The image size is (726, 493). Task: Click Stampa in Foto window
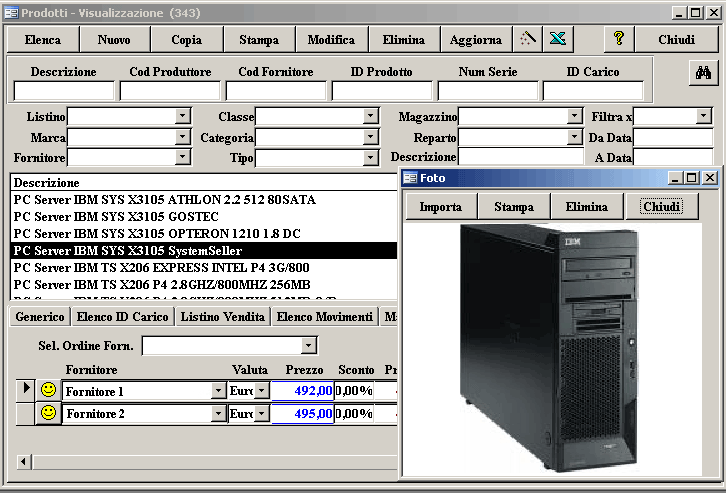[514, 206]
